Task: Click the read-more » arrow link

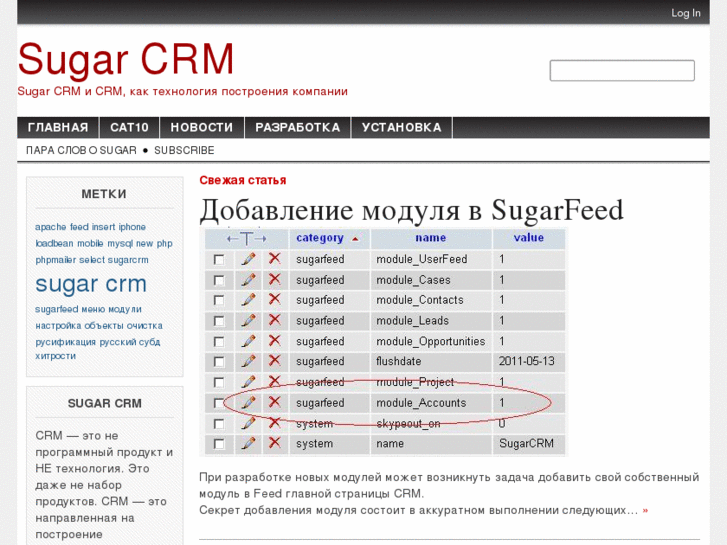Action: coord(645,511)
